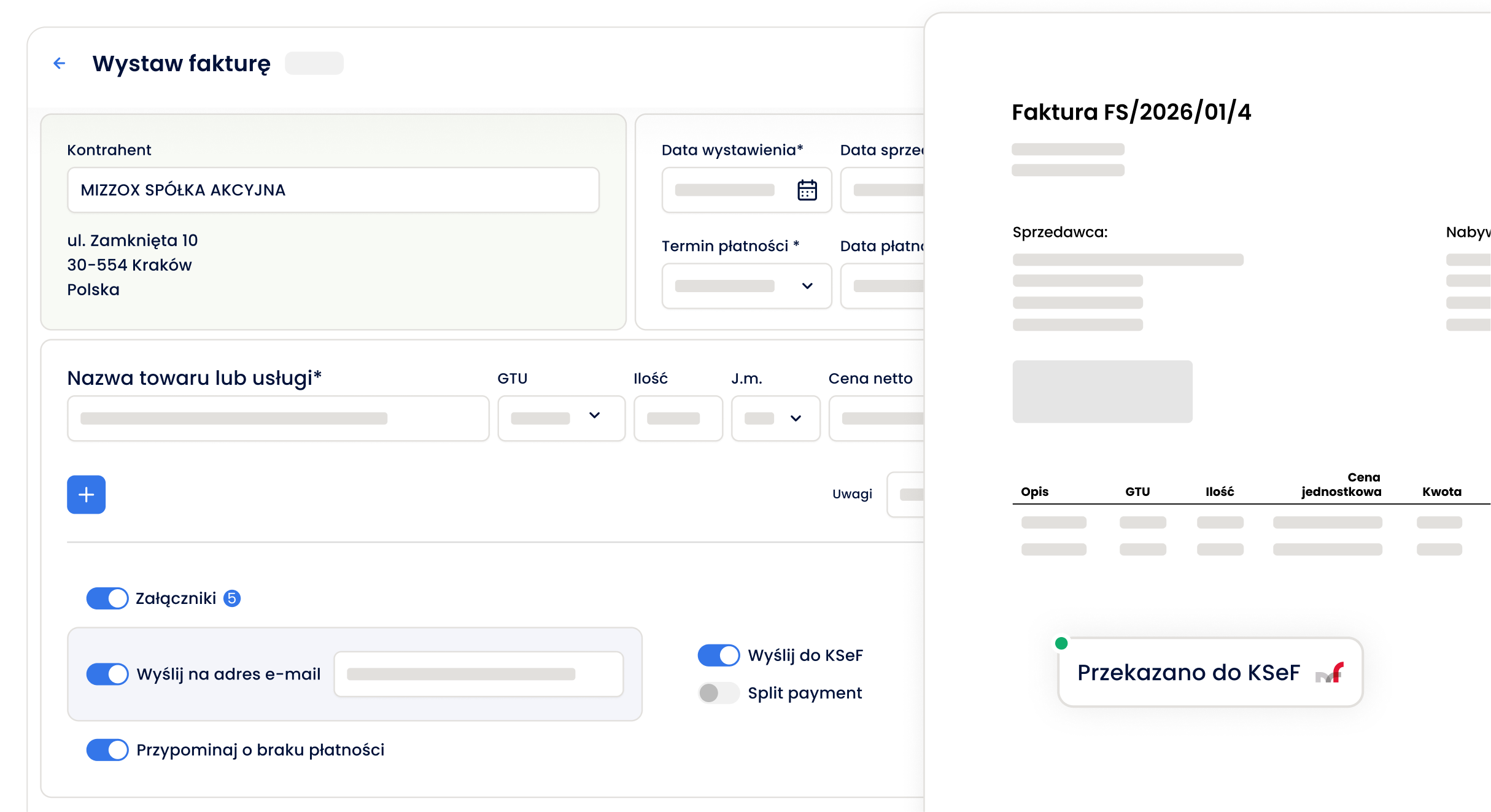This screenshot has height=812, width=1491.
Task: Click the Nazwa towaru lub usługi field
Action: [278, 419]
